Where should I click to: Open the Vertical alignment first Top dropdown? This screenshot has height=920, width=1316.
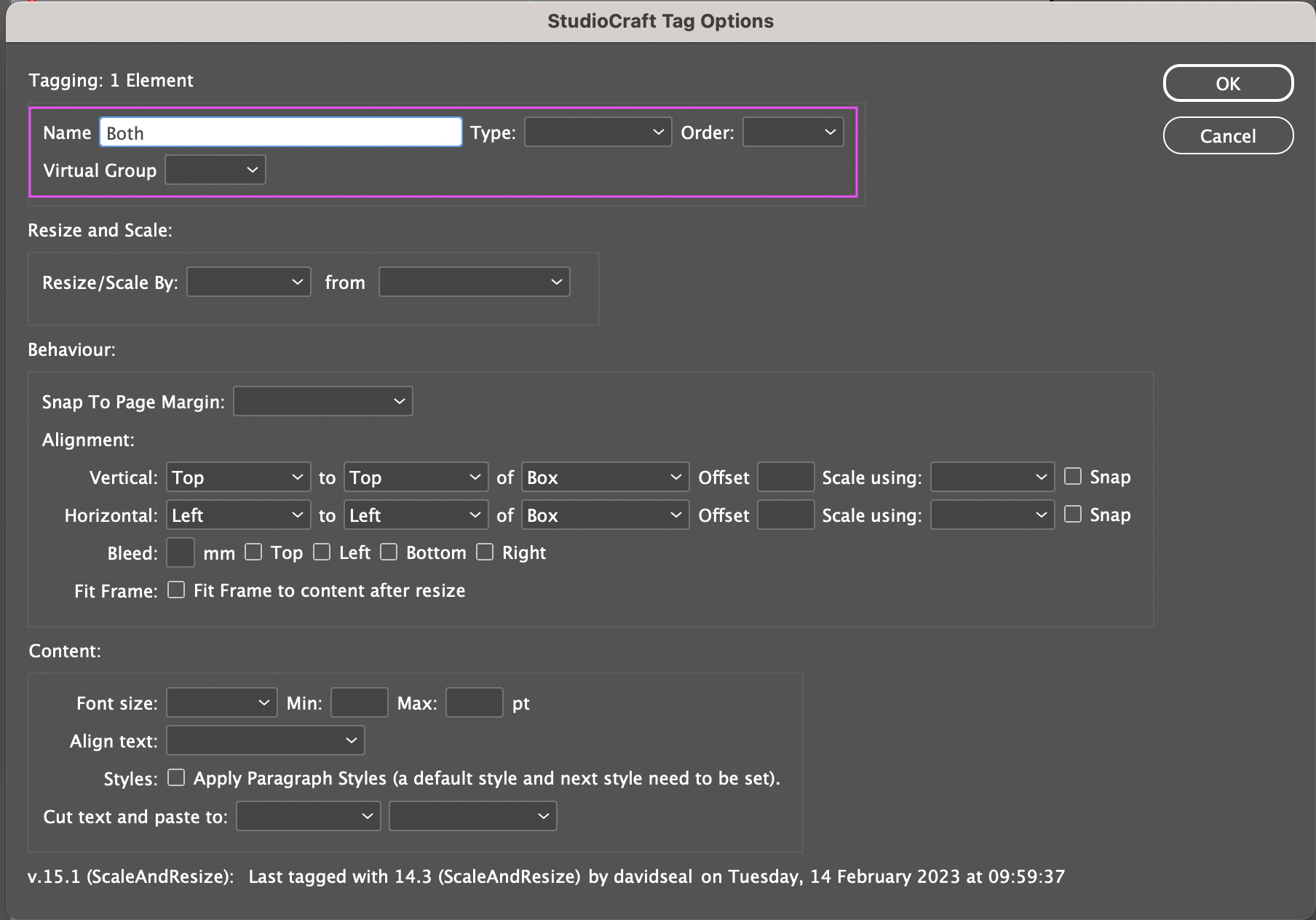click(x=238, y=477)
